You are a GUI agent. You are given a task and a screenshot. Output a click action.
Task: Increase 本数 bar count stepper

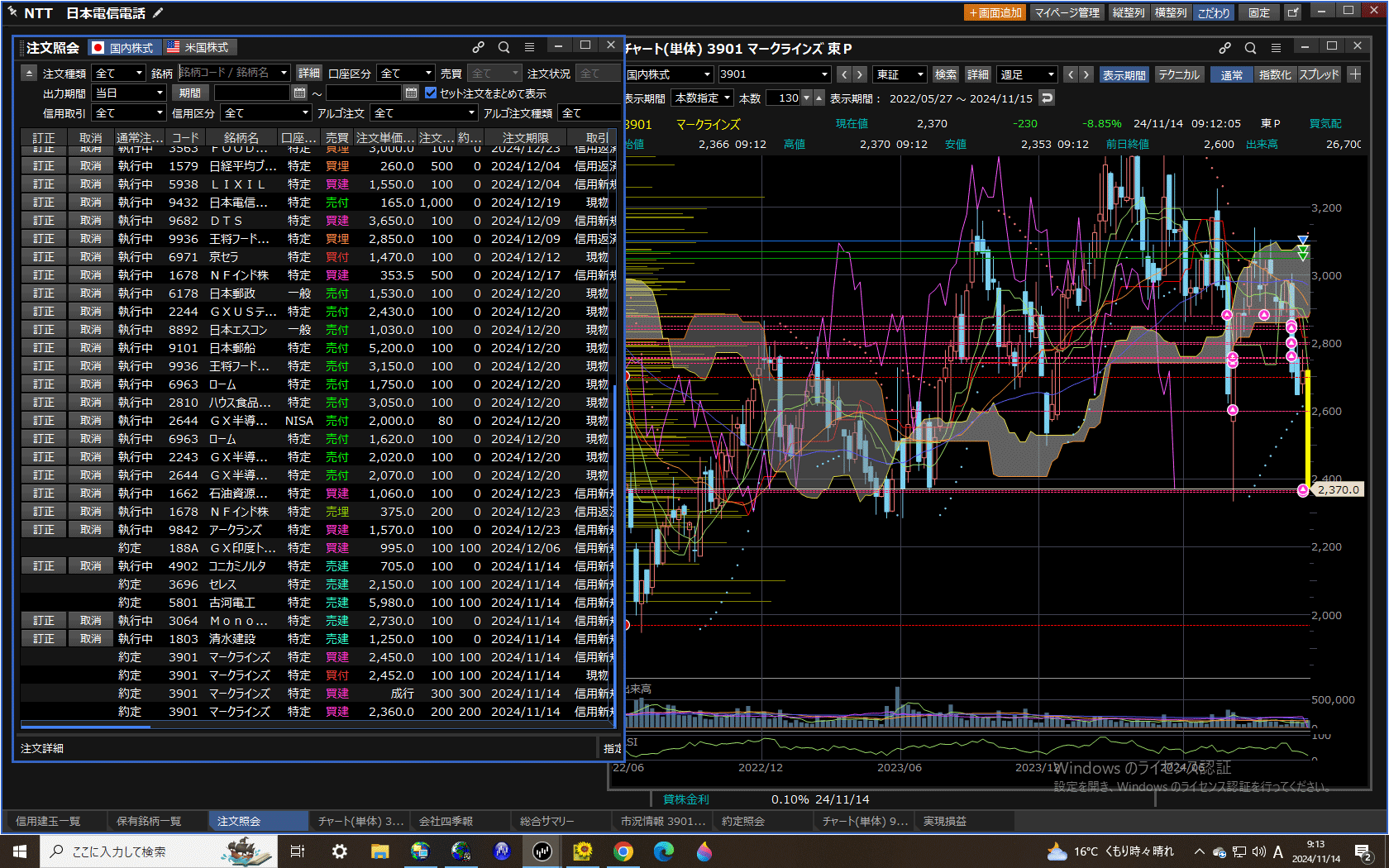[819, 98]
